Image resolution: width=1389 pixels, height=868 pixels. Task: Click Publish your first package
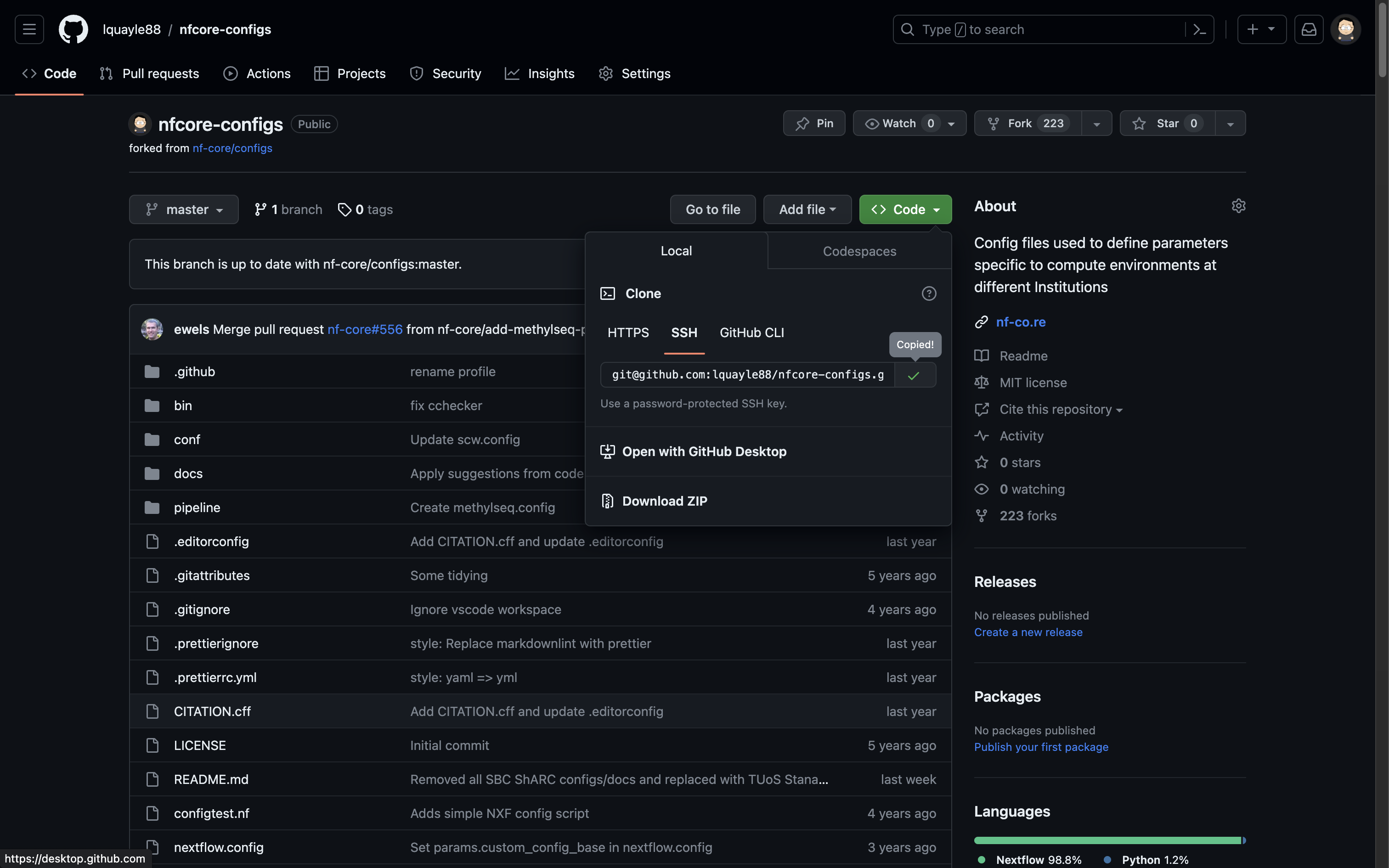(1041, 747)
